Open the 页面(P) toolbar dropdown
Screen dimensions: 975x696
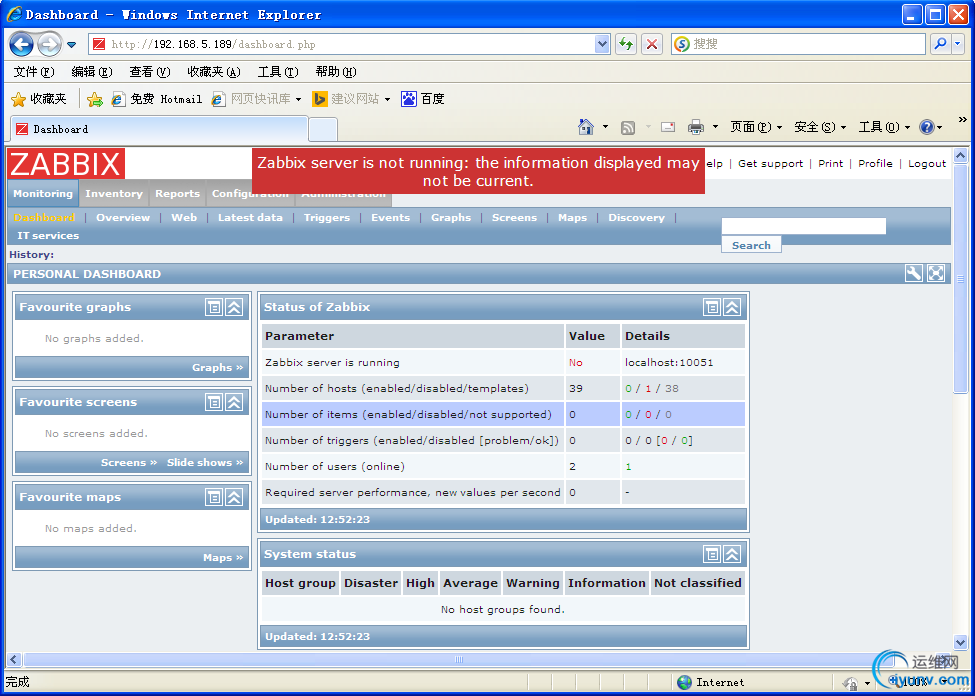point(756,127)
